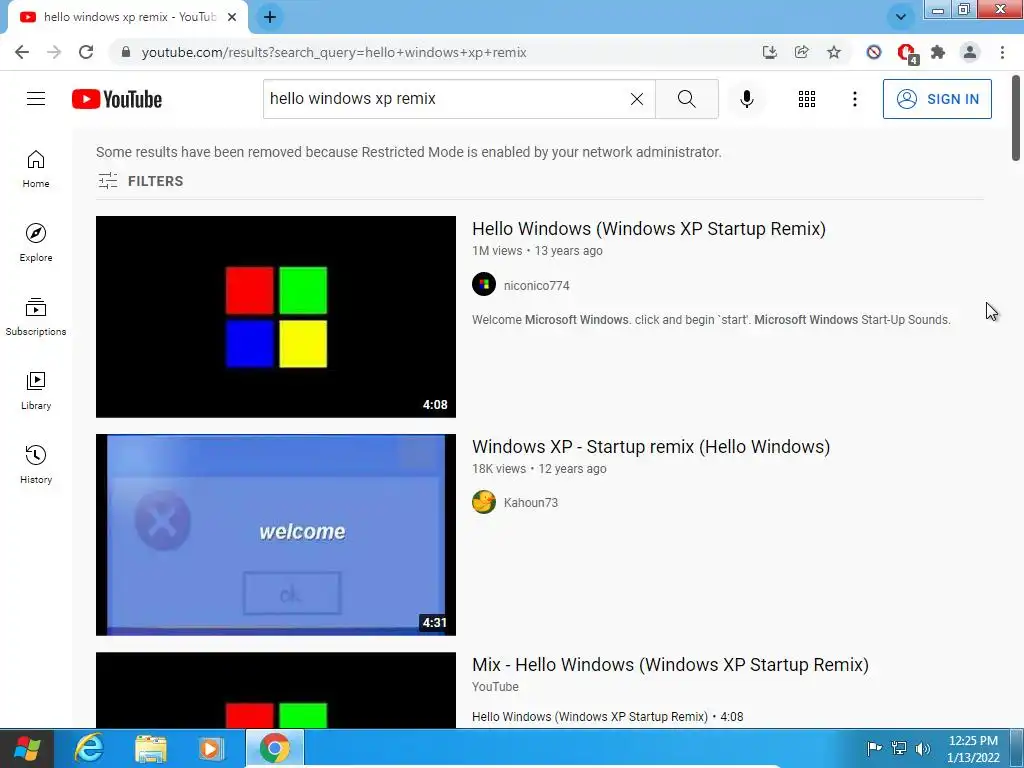Close the hello windows xp remix tab
The width and height of the screenshot is (1024, 768).
(232, 17)
